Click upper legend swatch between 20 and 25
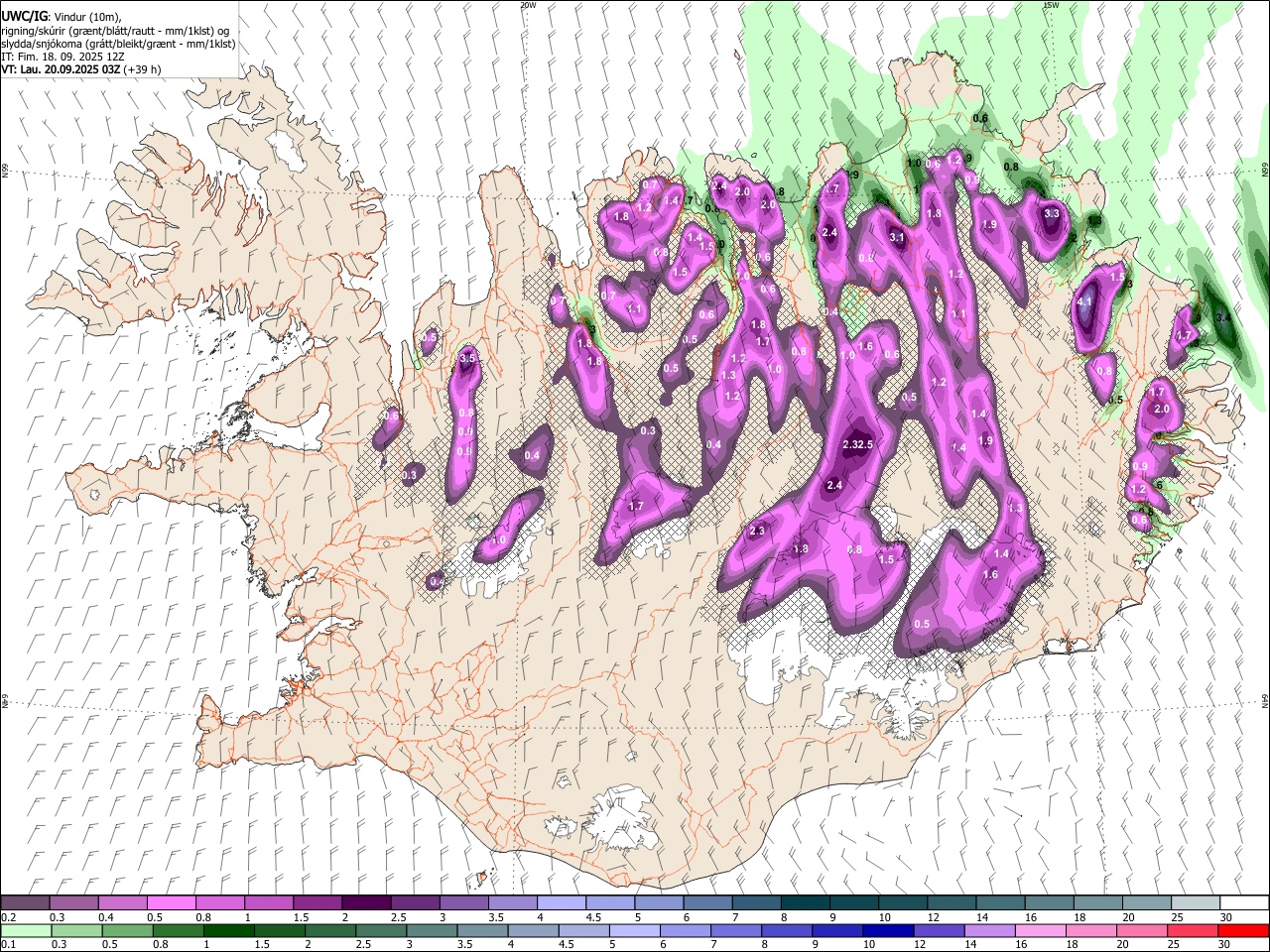The image size is (1270, 952). (x=1148, y=902)
